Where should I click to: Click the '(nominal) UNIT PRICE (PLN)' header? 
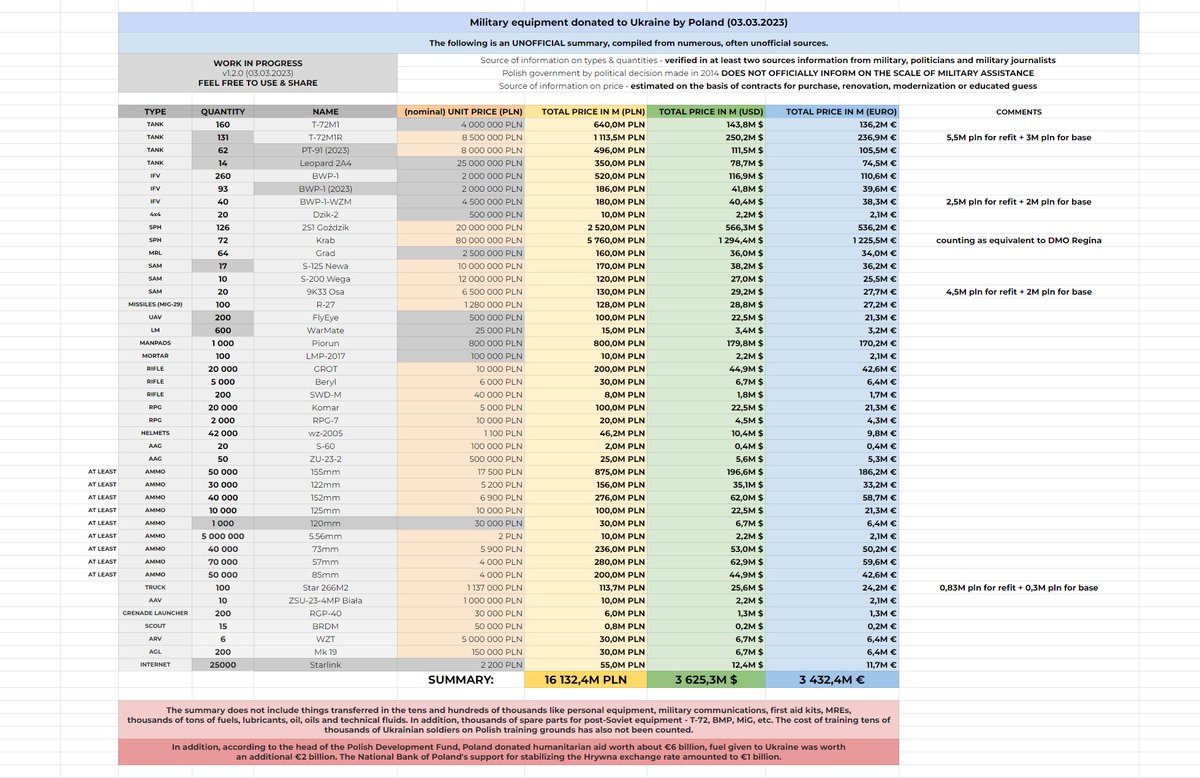[461, 113]
